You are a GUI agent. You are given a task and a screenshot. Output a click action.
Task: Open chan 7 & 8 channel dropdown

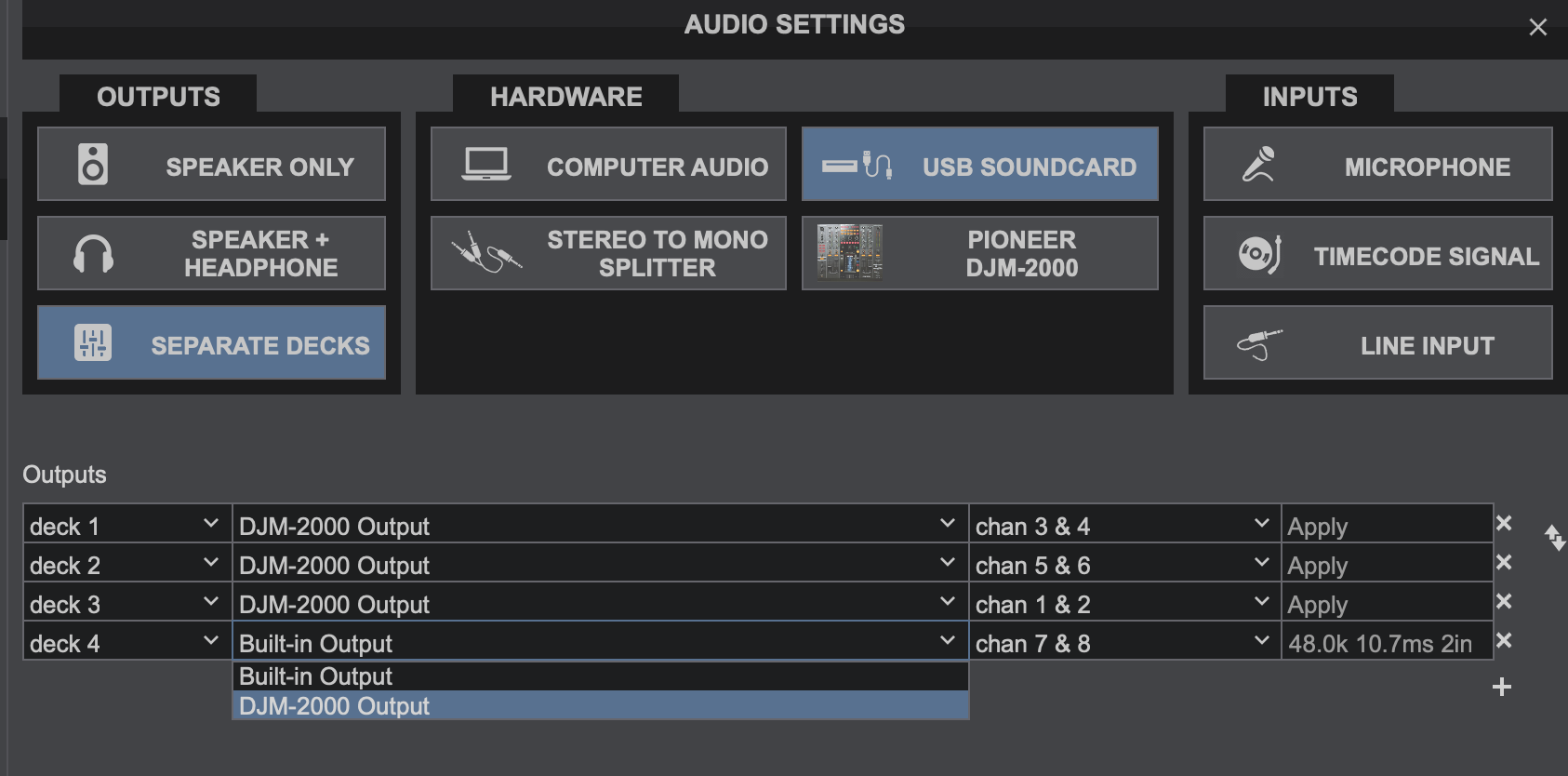1125,641
